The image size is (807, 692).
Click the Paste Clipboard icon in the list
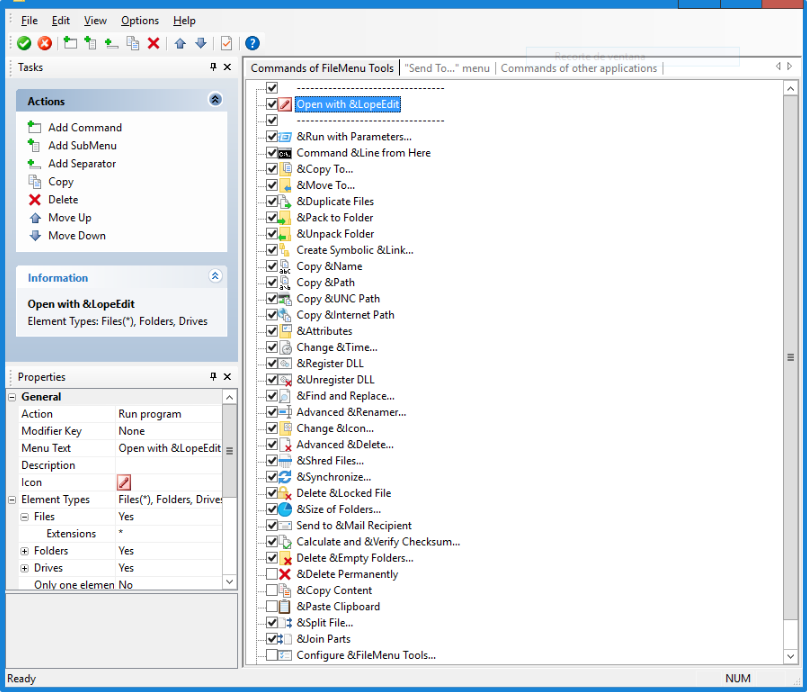285,607
